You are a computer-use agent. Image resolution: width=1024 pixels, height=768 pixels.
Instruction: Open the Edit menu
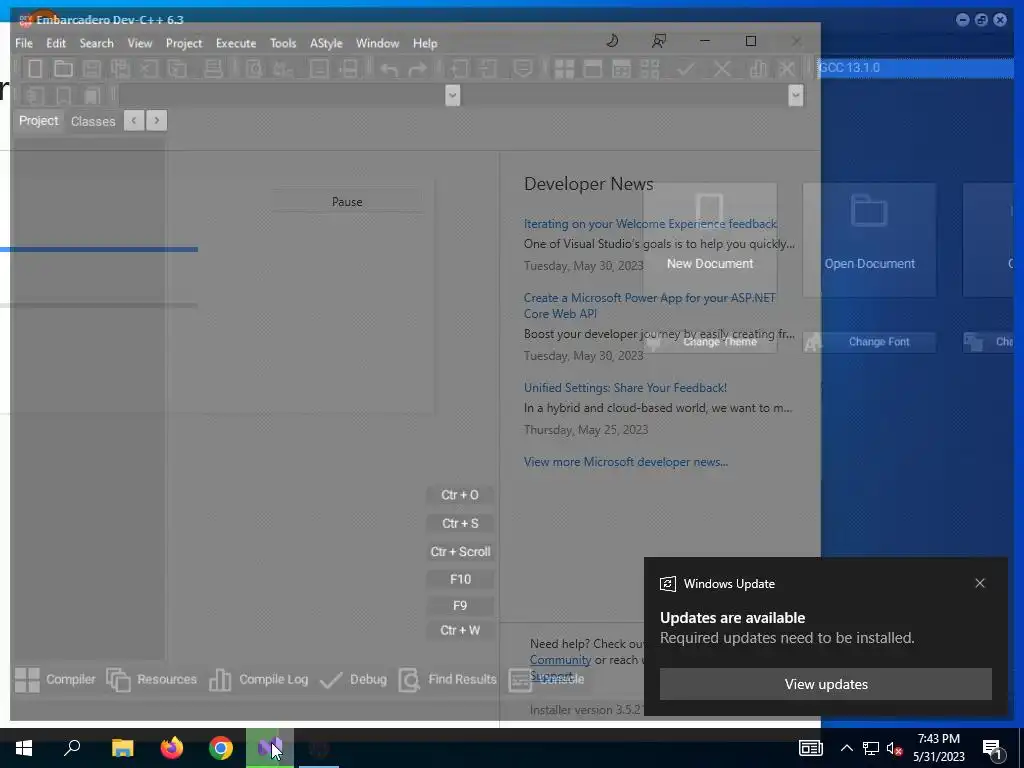[56, 43]
